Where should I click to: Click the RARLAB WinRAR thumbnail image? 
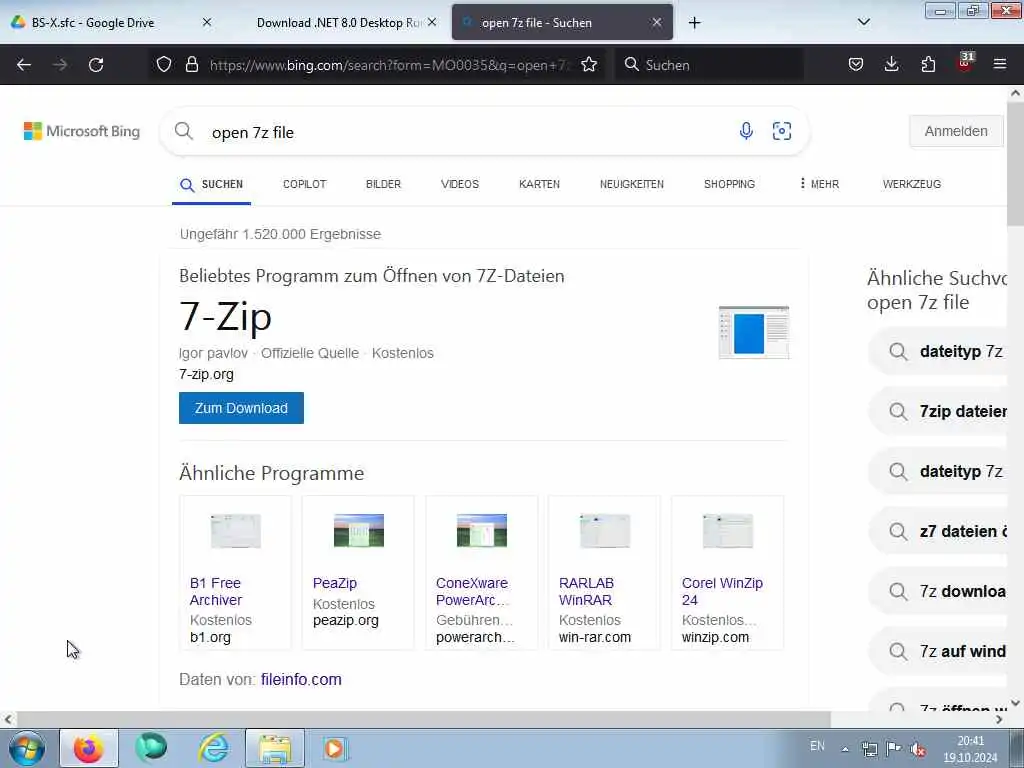tap(605, 530)
